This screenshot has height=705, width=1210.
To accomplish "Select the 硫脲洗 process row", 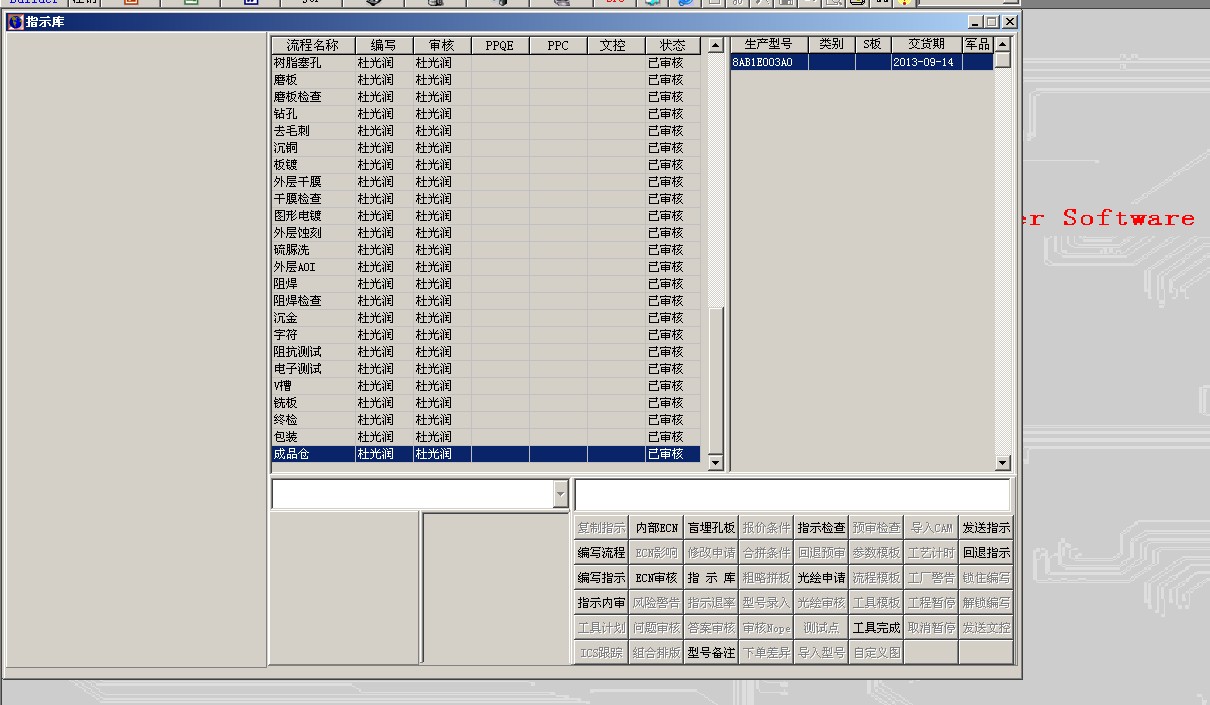I will pyautogui.click(x=486, y=250).
